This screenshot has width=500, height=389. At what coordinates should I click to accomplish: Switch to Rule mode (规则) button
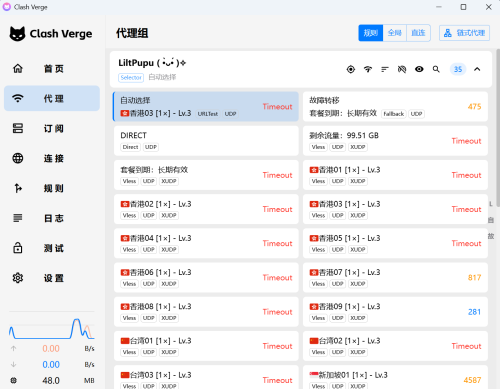(x=371, y=33)
